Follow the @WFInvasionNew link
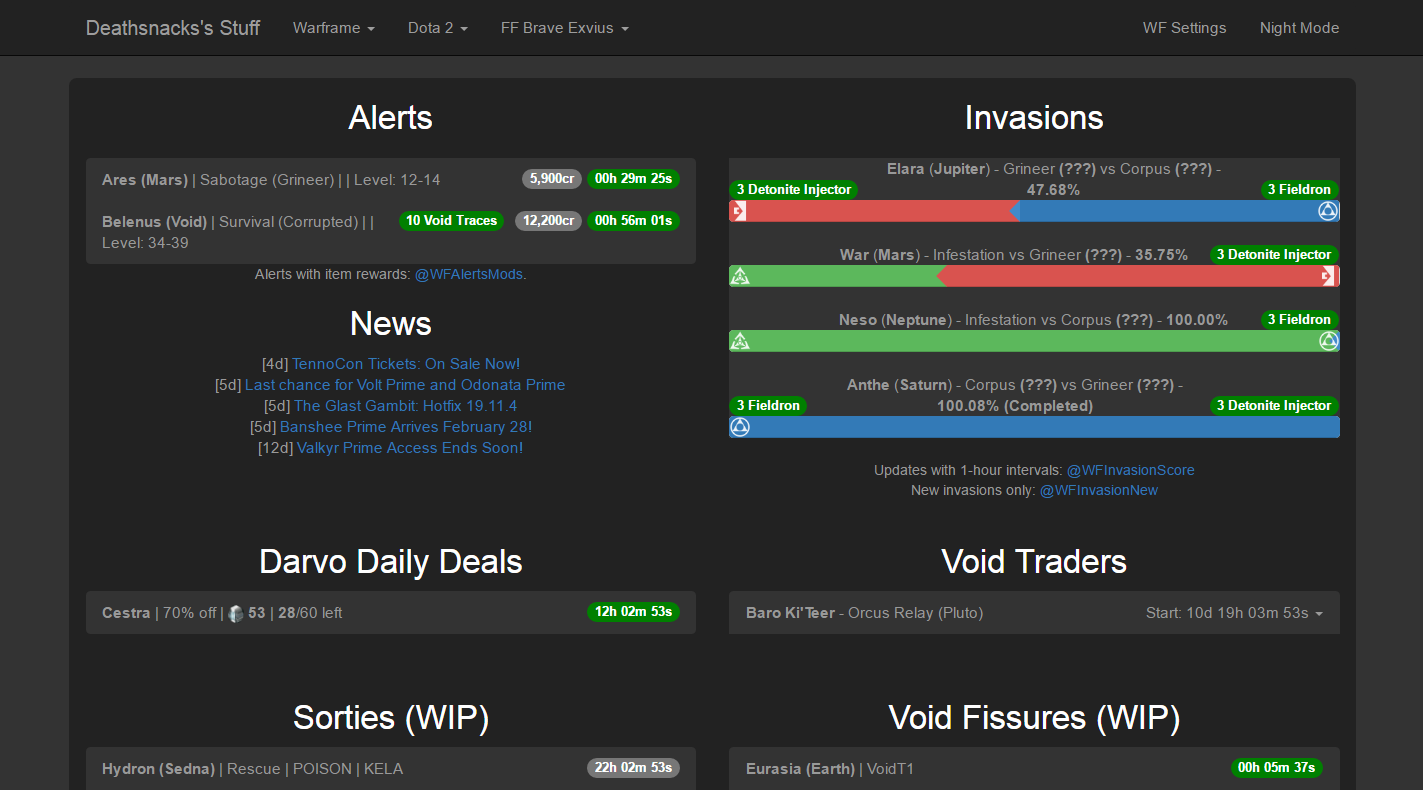This screenshot has width=1423, height=790. [1099, 491]
